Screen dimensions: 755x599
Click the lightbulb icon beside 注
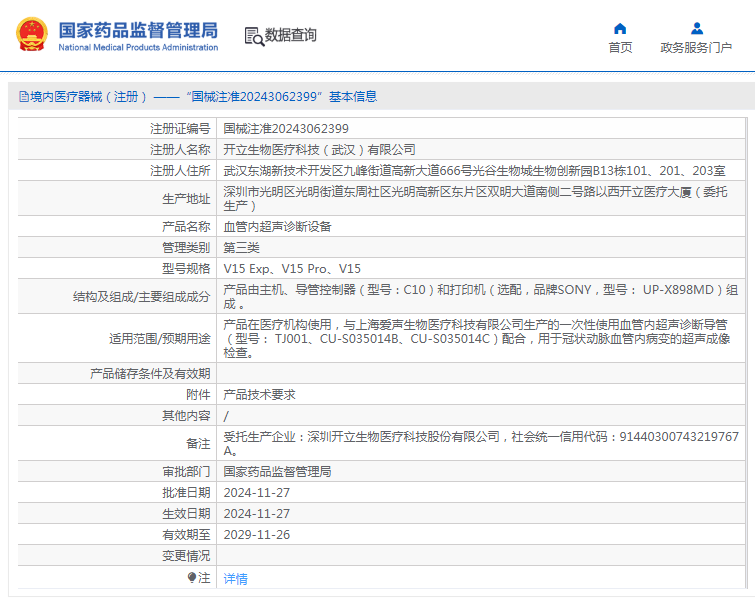click(x=192, y=577)
